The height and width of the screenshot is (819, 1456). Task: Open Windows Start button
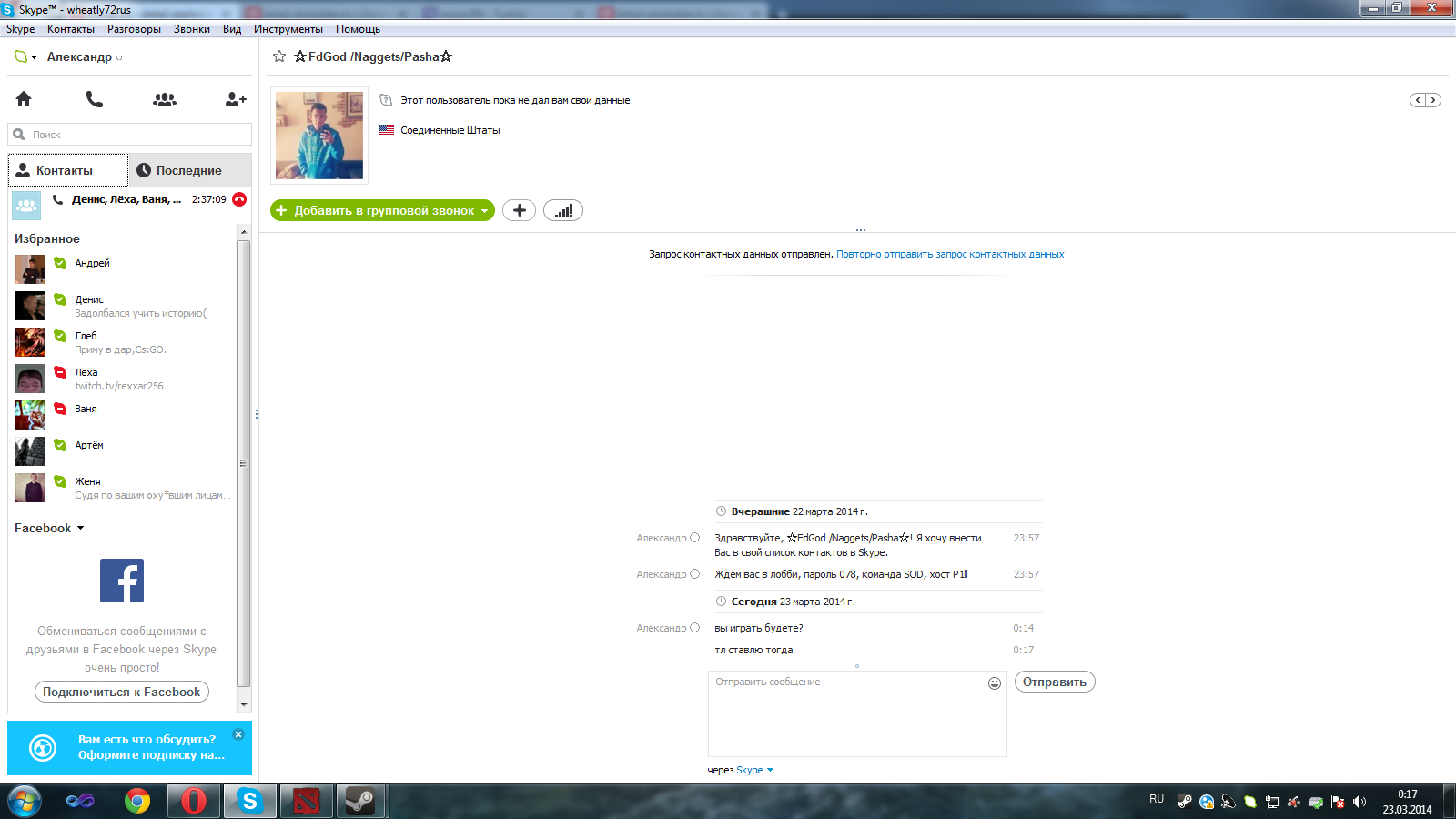(25, 802)
